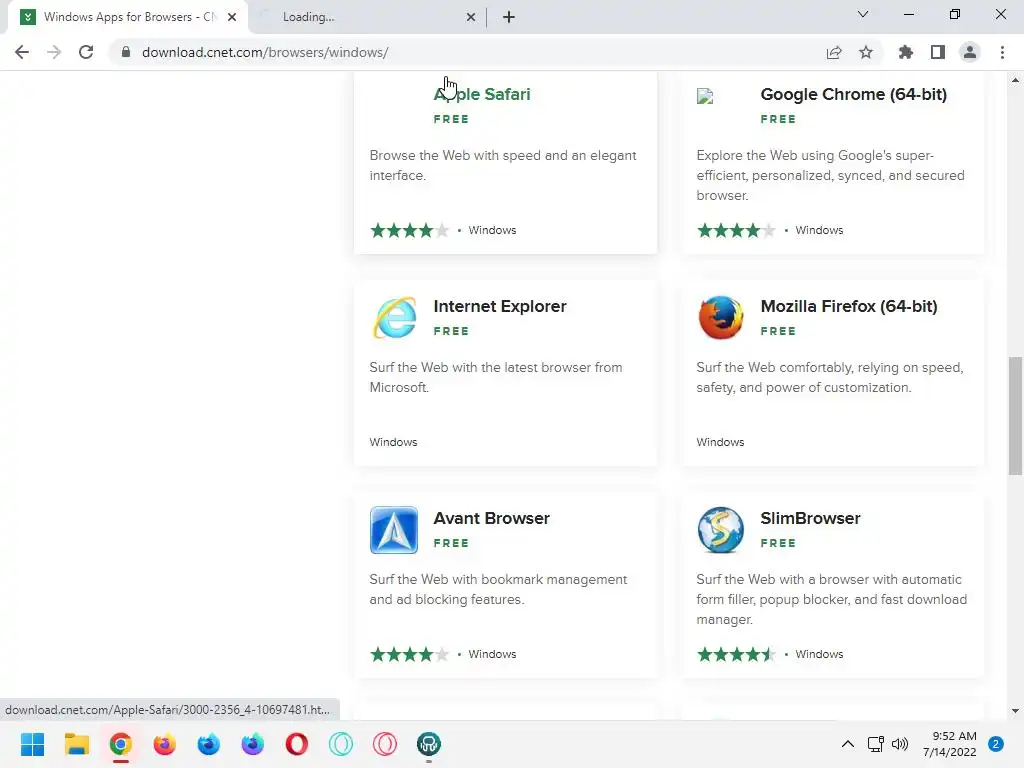Click the scroll down arrow of the page scrollbar
Viewport: 1024px width, 768px height.
point(1015,711)
